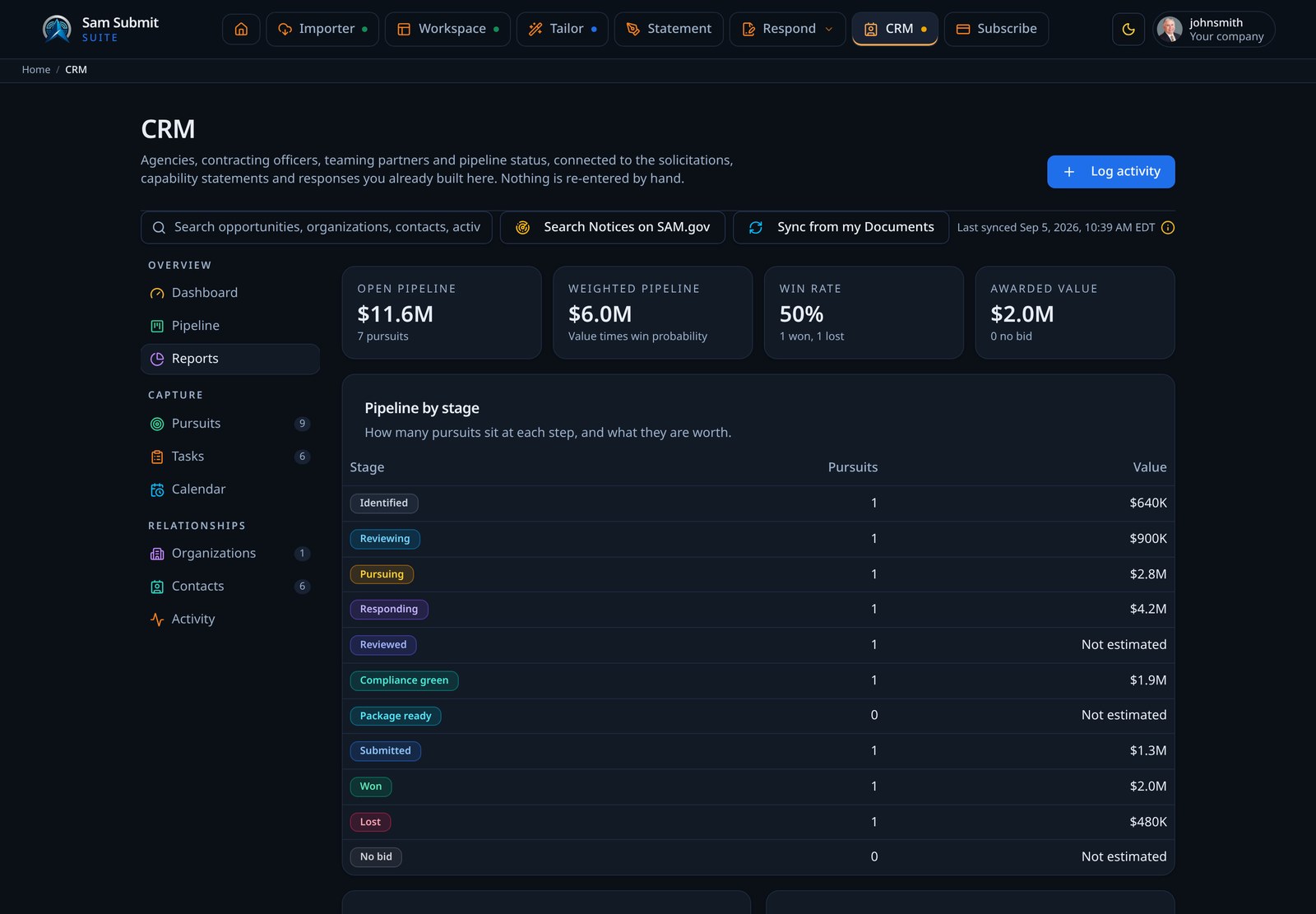Viewport: 1316px width, 914px height.
Task: Click the Weighted Pipeline $6.0M card
Action: click(653, 313)
